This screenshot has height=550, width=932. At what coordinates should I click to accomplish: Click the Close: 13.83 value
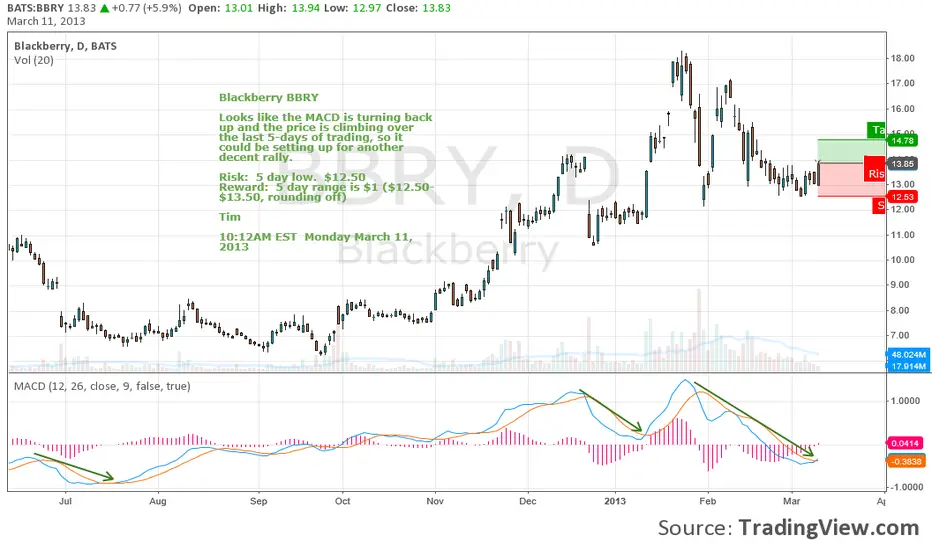point(418,8)
